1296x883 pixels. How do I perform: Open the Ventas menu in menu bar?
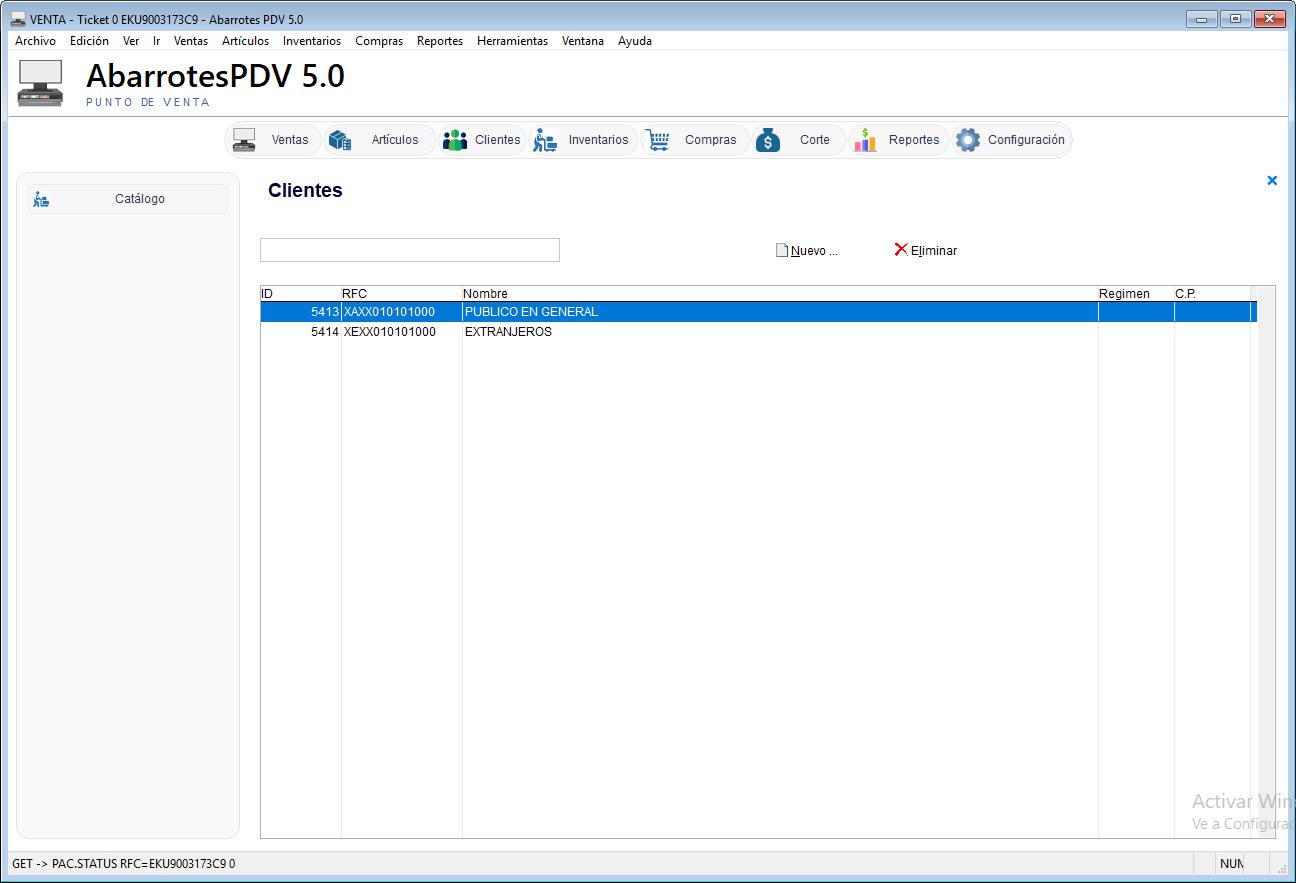pos(191,41)
